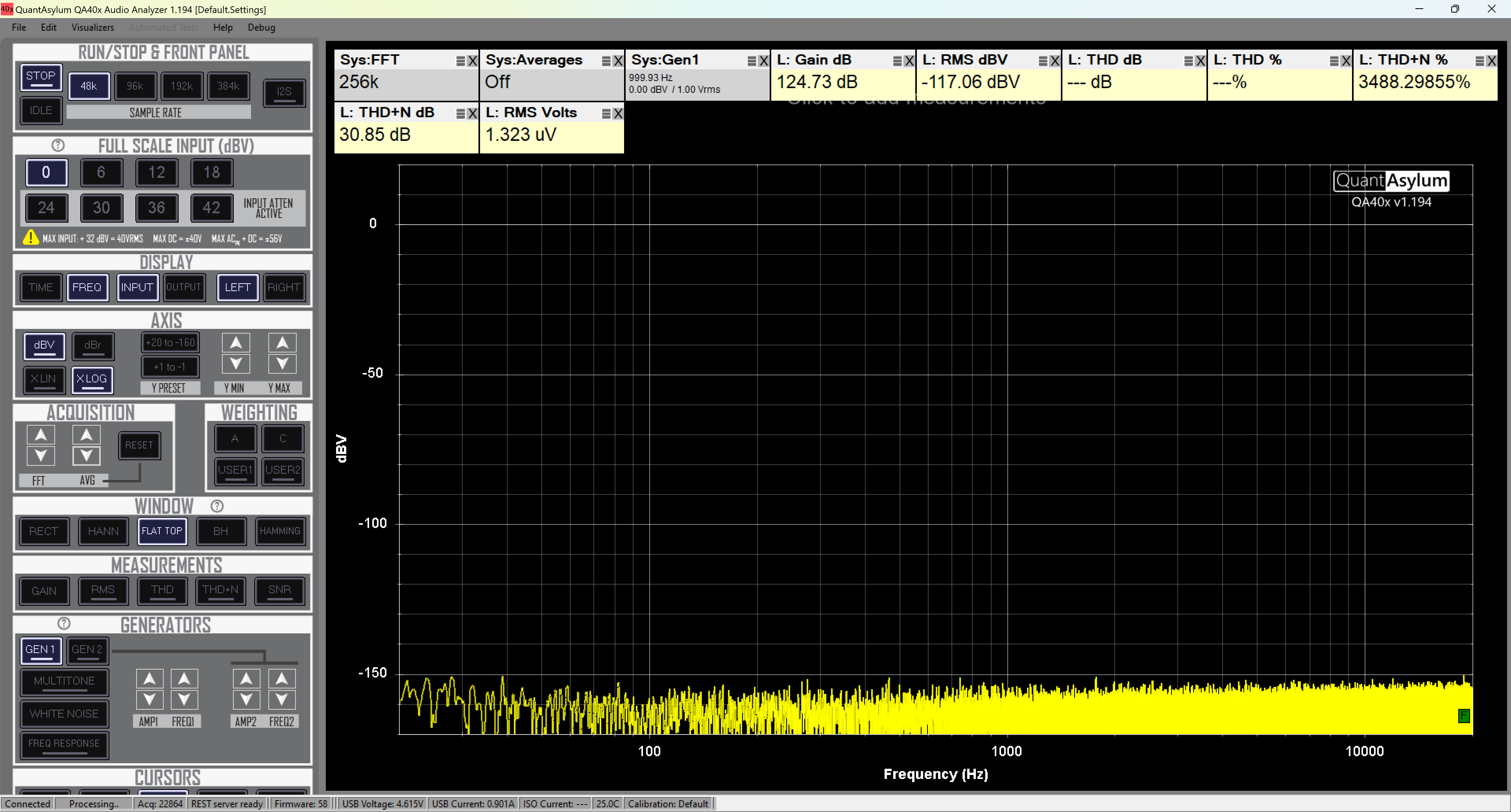Click the Generators help question mark
This screenshot has height=812, width=1511.
click(x=64, y=624)
